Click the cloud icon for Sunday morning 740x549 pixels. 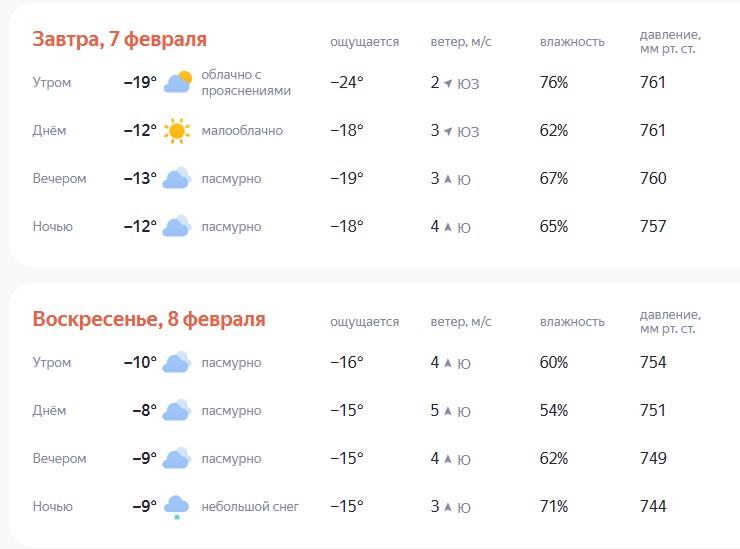[x=177, y=362]
